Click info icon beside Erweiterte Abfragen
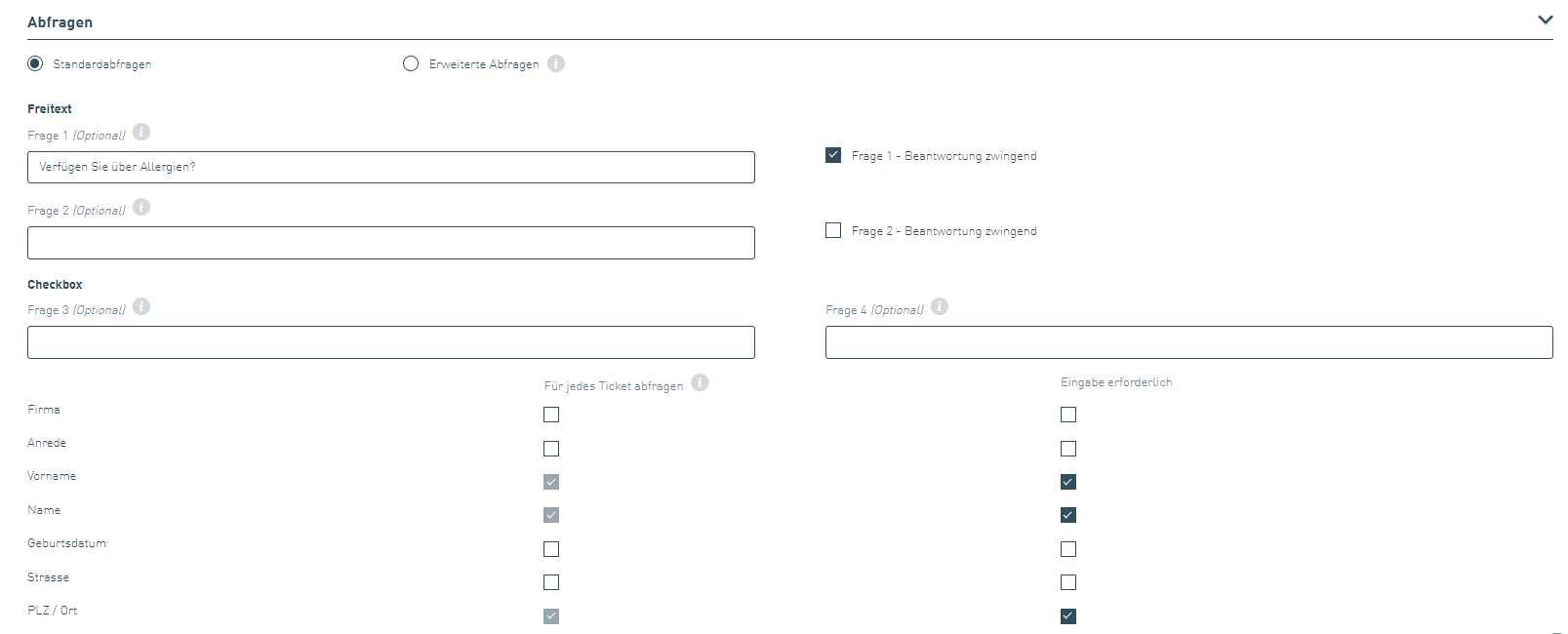Screen dimensions: 1568x634 [556, 63]
